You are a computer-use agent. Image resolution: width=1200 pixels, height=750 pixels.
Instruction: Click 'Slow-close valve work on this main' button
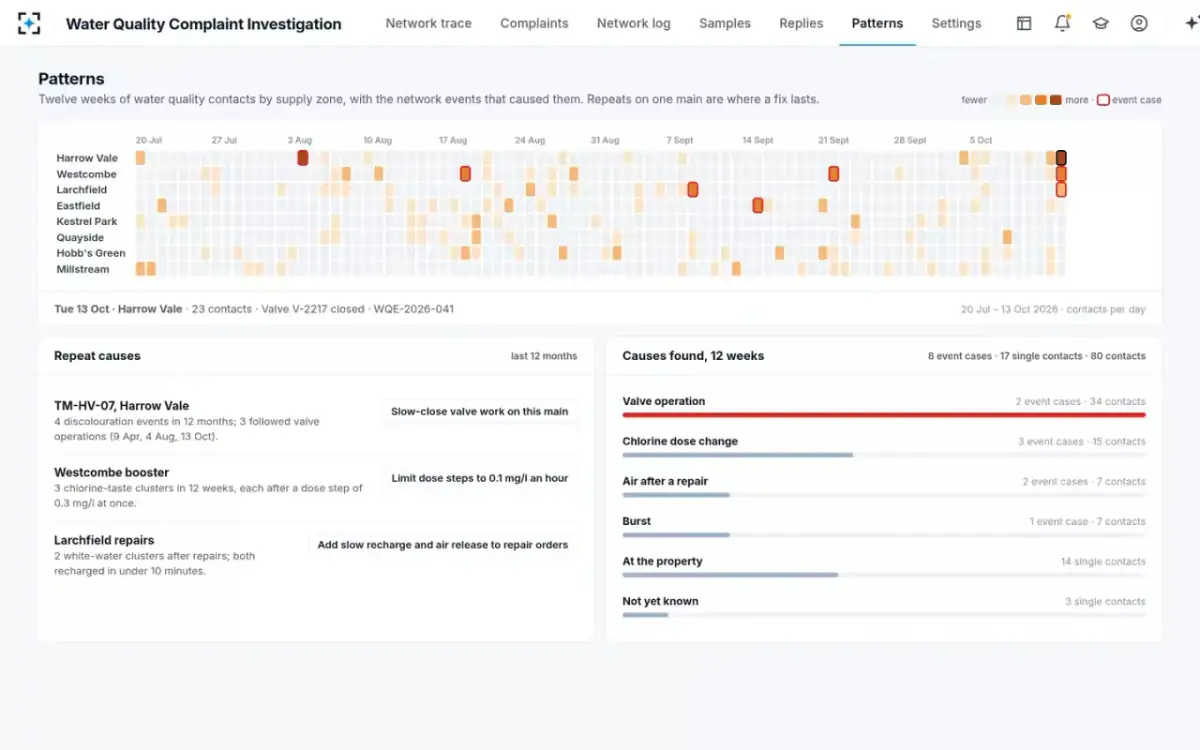click(479, 411)
